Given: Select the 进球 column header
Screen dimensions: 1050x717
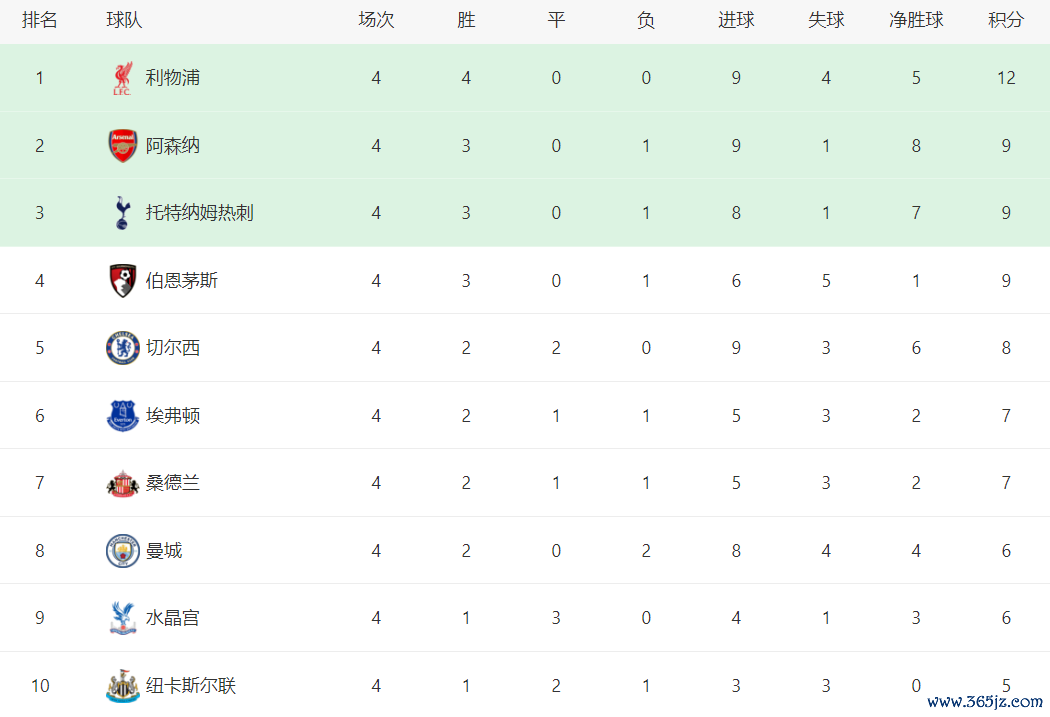Looking at the screenshot, I should pos(736,20).
